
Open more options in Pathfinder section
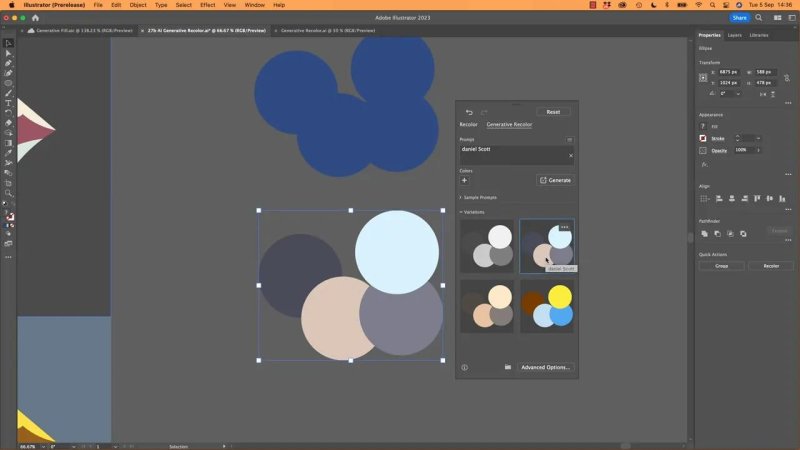point(788,240)
